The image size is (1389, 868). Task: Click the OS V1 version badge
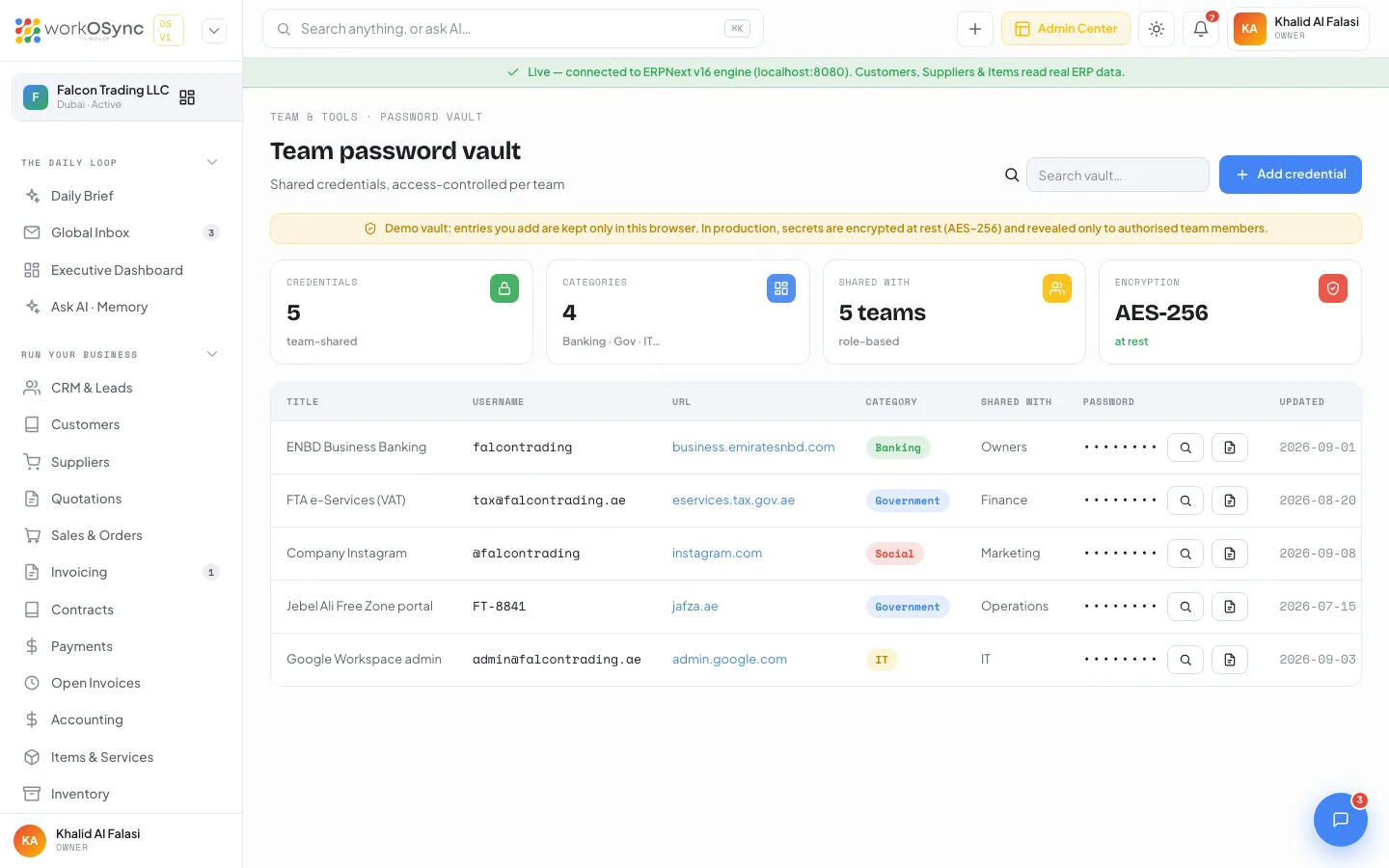(x=169, y=30)
